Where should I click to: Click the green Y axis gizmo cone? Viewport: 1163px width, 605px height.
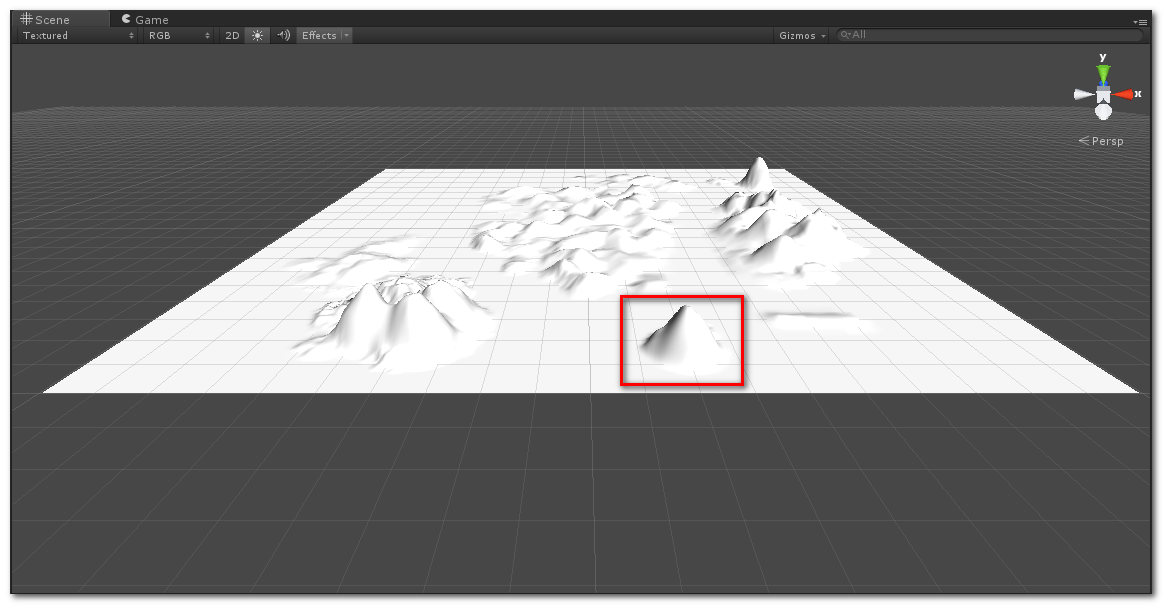coord(1104,74)
